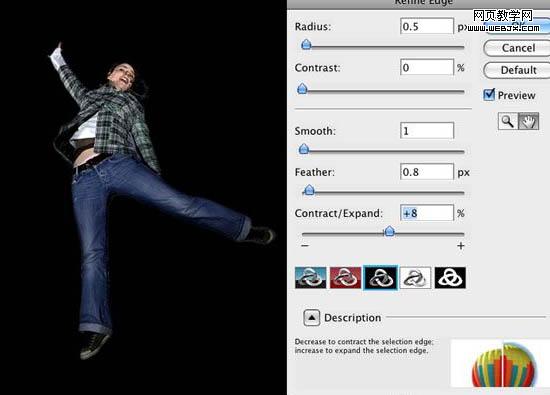This screenshot has width=550, height=395.
Task: Choose the Quick Mask red preview icon
Action: pos(346,277)
